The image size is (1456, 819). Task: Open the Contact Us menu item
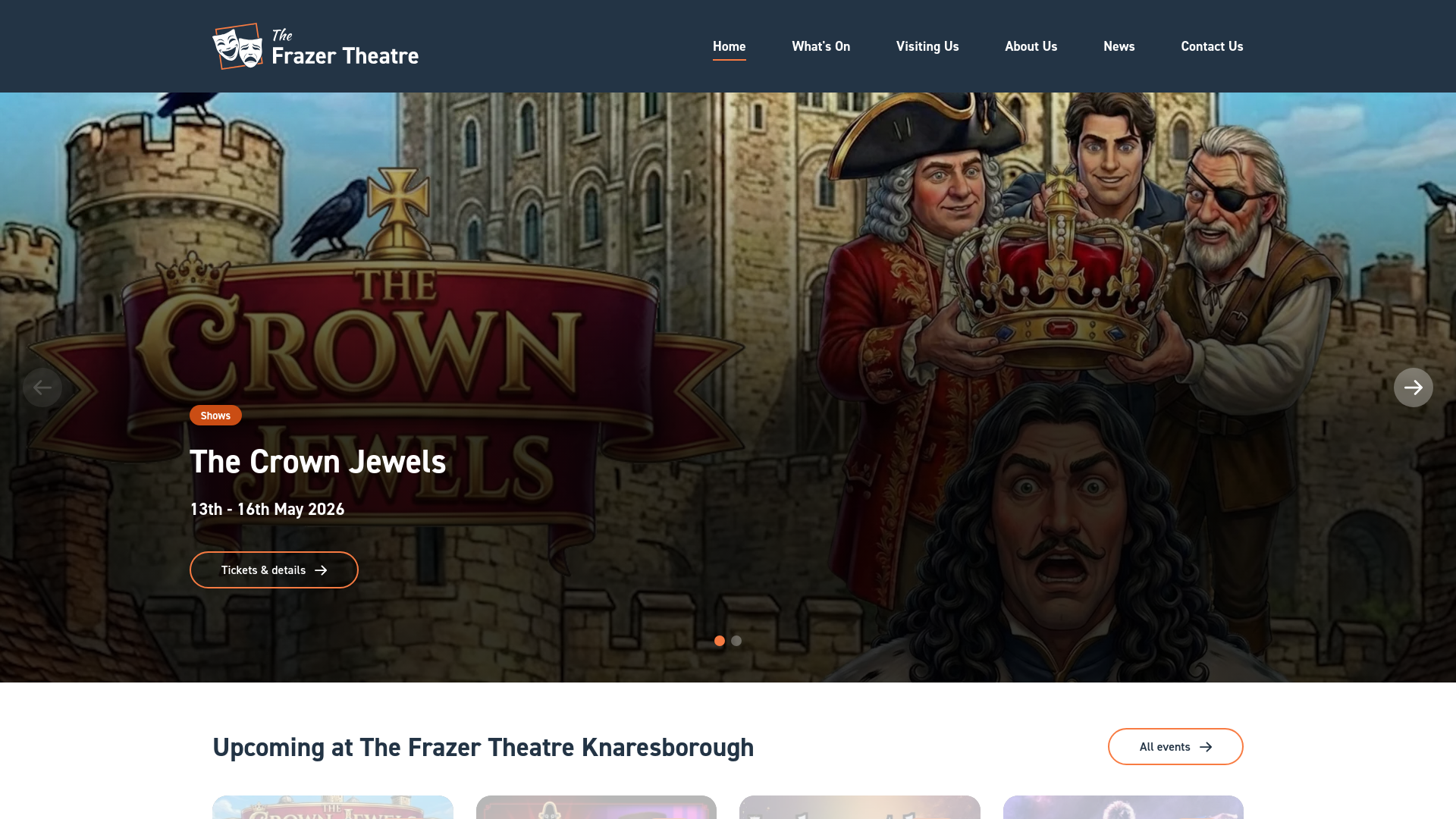1212,46
